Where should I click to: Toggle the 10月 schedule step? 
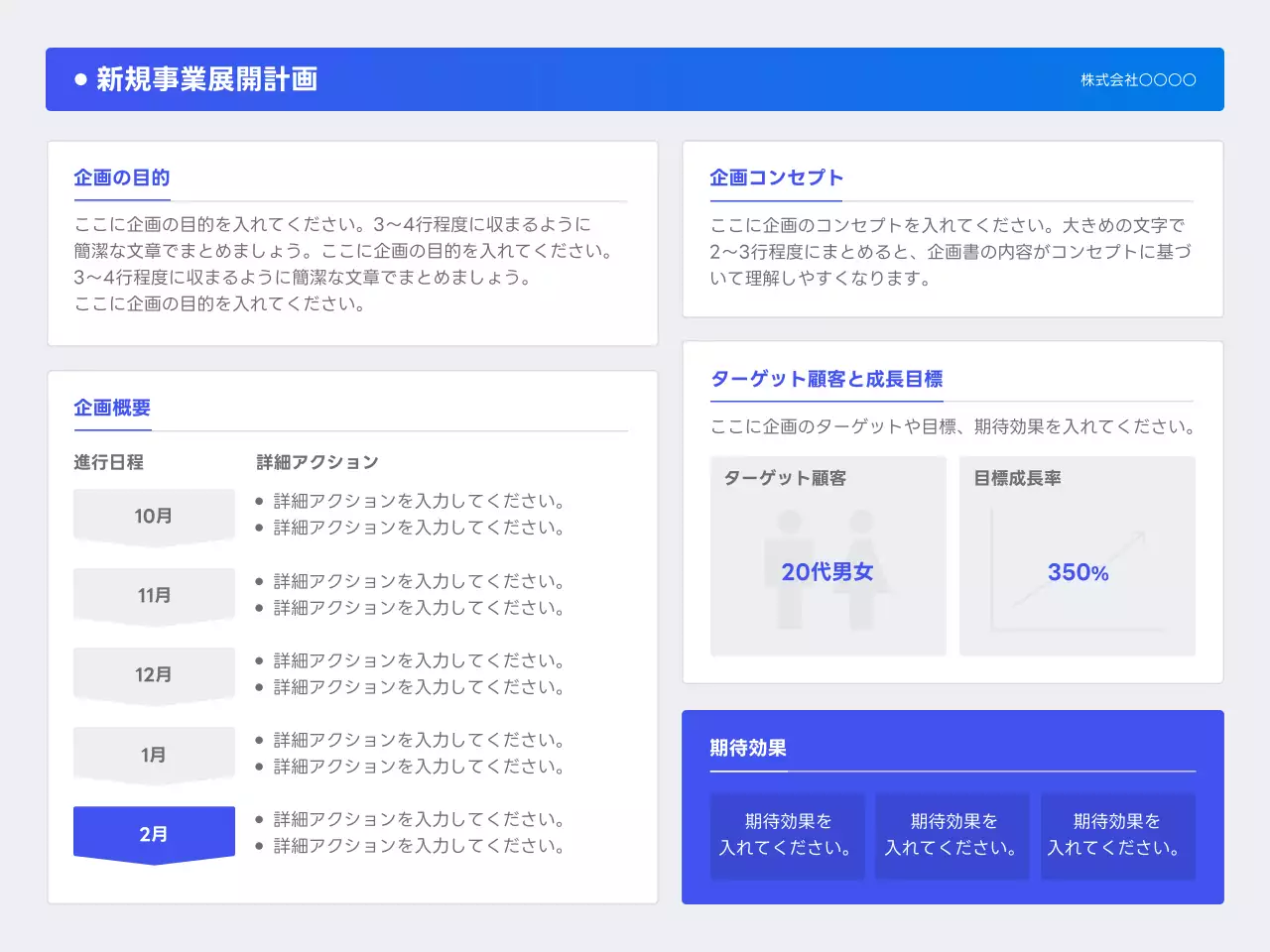[154, 515]
